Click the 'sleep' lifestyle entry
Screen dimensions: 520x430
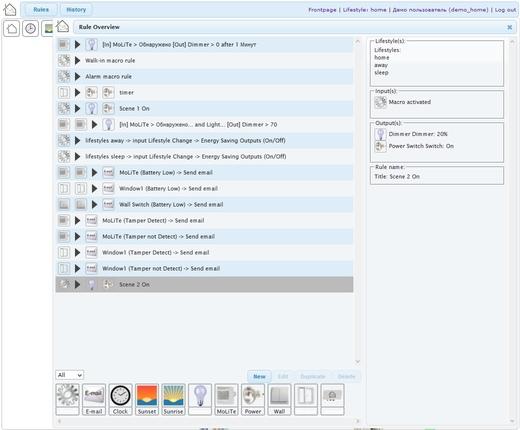coord(381,73)
